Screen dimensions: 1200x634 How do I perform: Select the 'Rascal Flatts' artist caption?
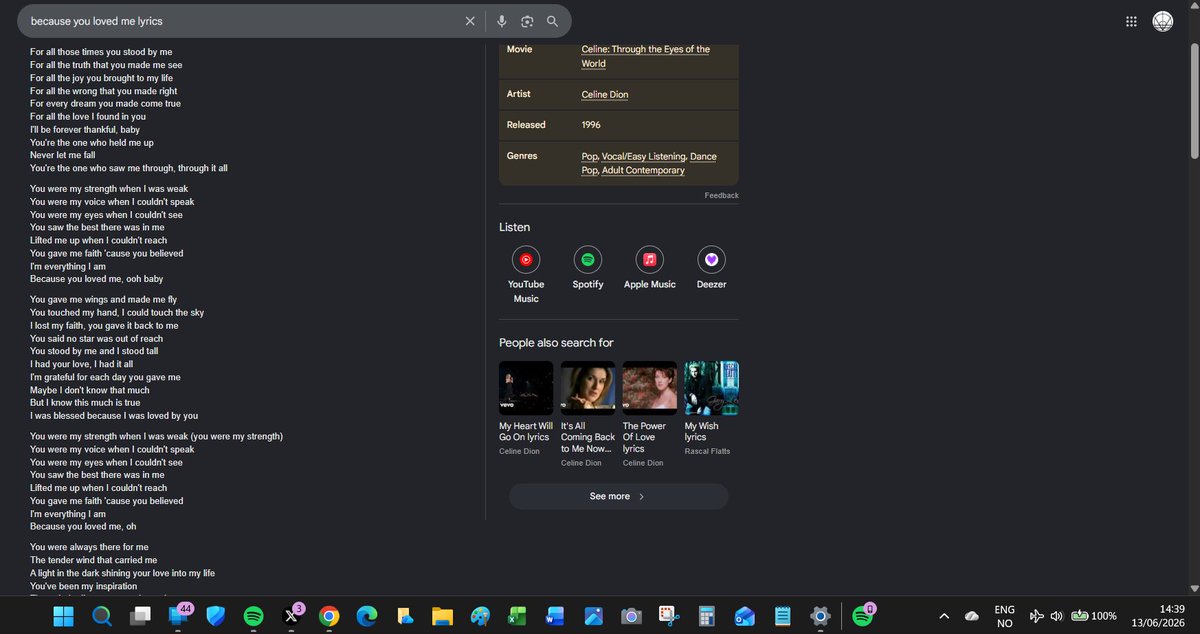(x=707, y=451)
